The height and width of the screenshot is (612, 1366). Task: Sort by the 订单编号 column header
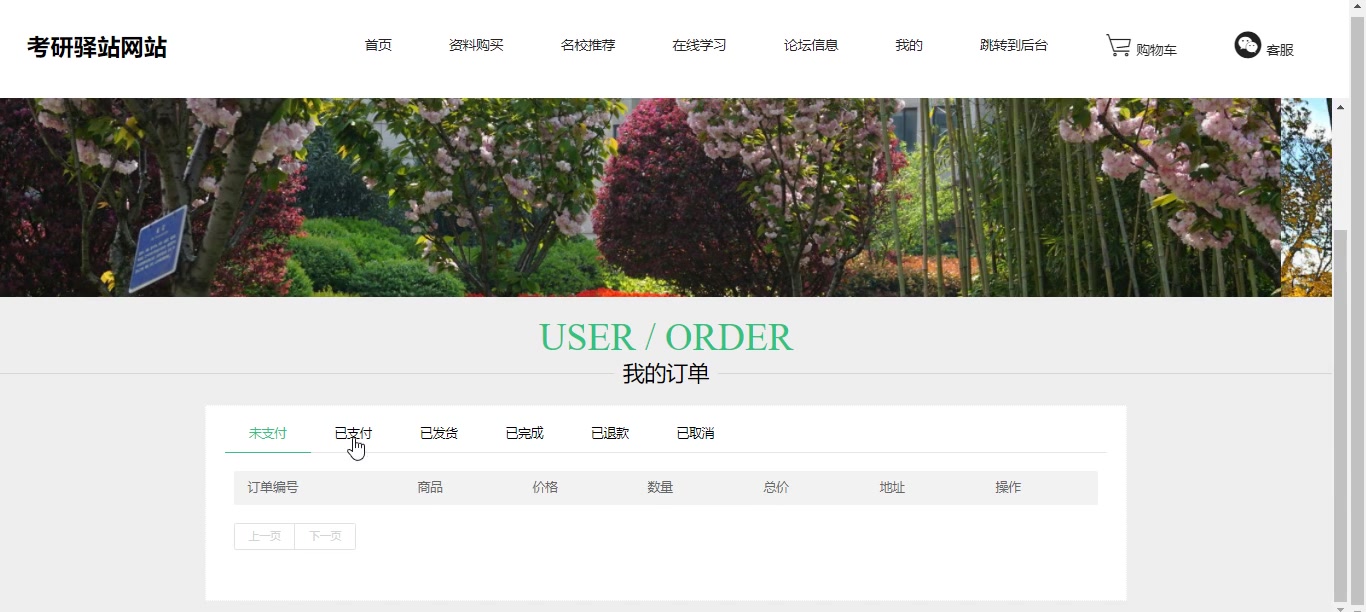coord(271,487)
